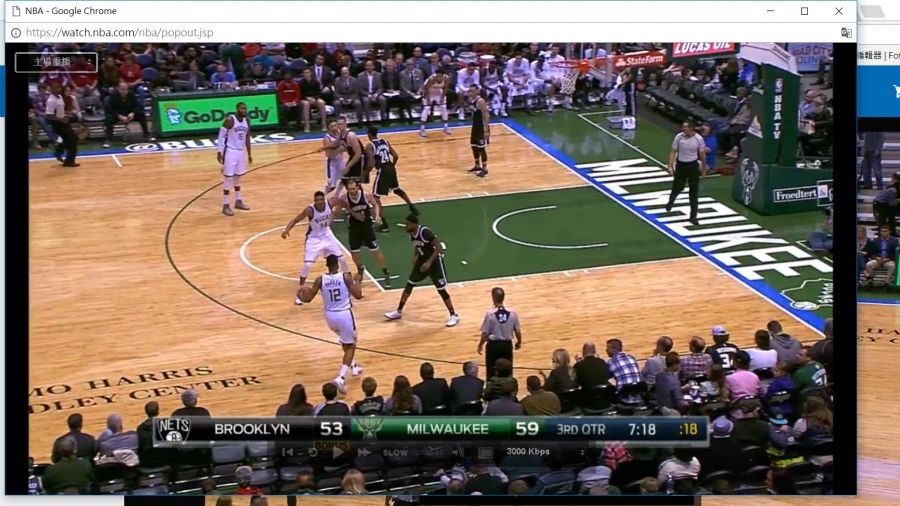900x506 pixels.
Task: Open the Google Translate icon in address bar
Action: click(846, 33)
